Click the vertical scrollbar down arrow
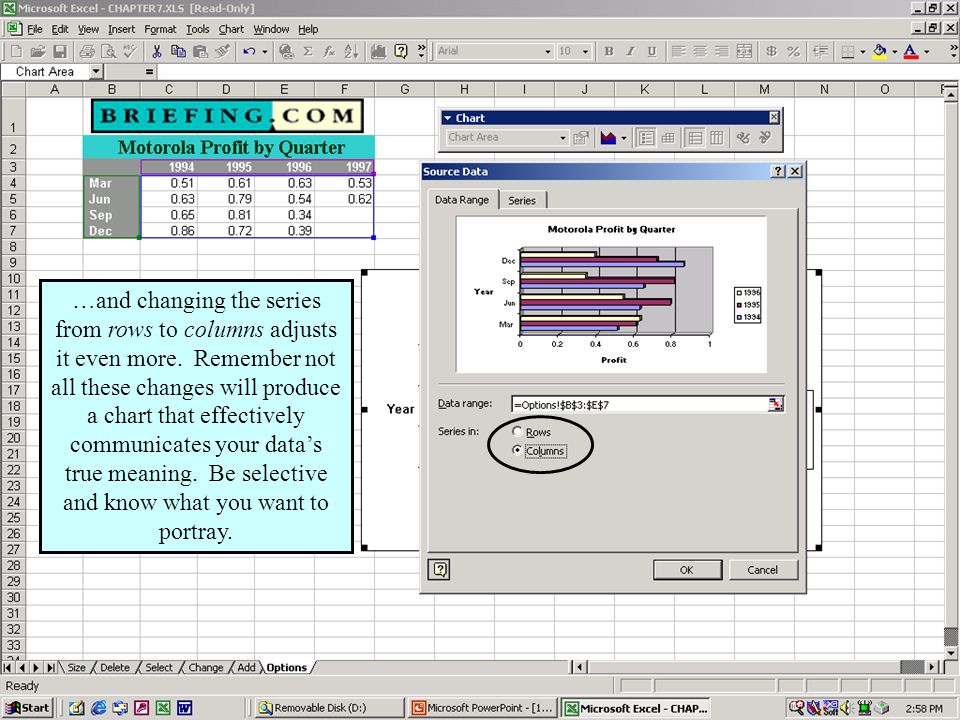 950,653
